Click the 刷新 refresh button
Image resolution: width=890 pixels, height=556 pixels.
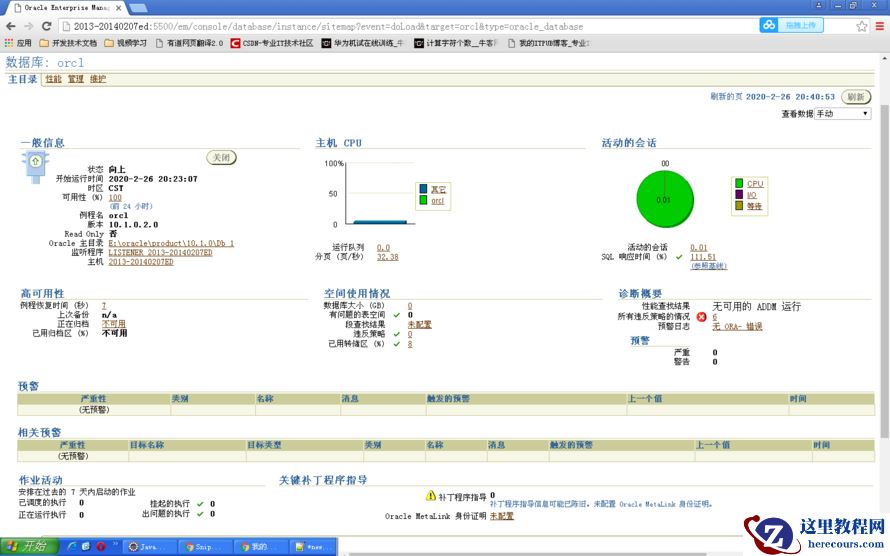855,97
